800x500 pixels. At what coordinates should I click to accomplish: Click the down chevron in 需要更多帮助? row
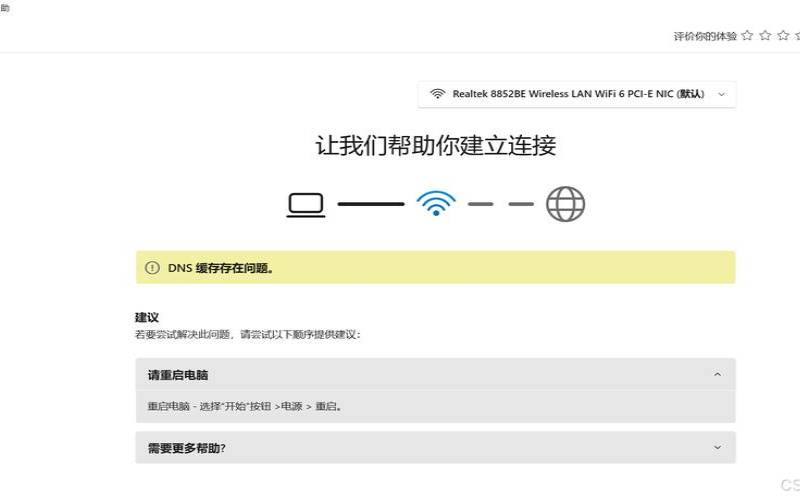tap(717, 447)
